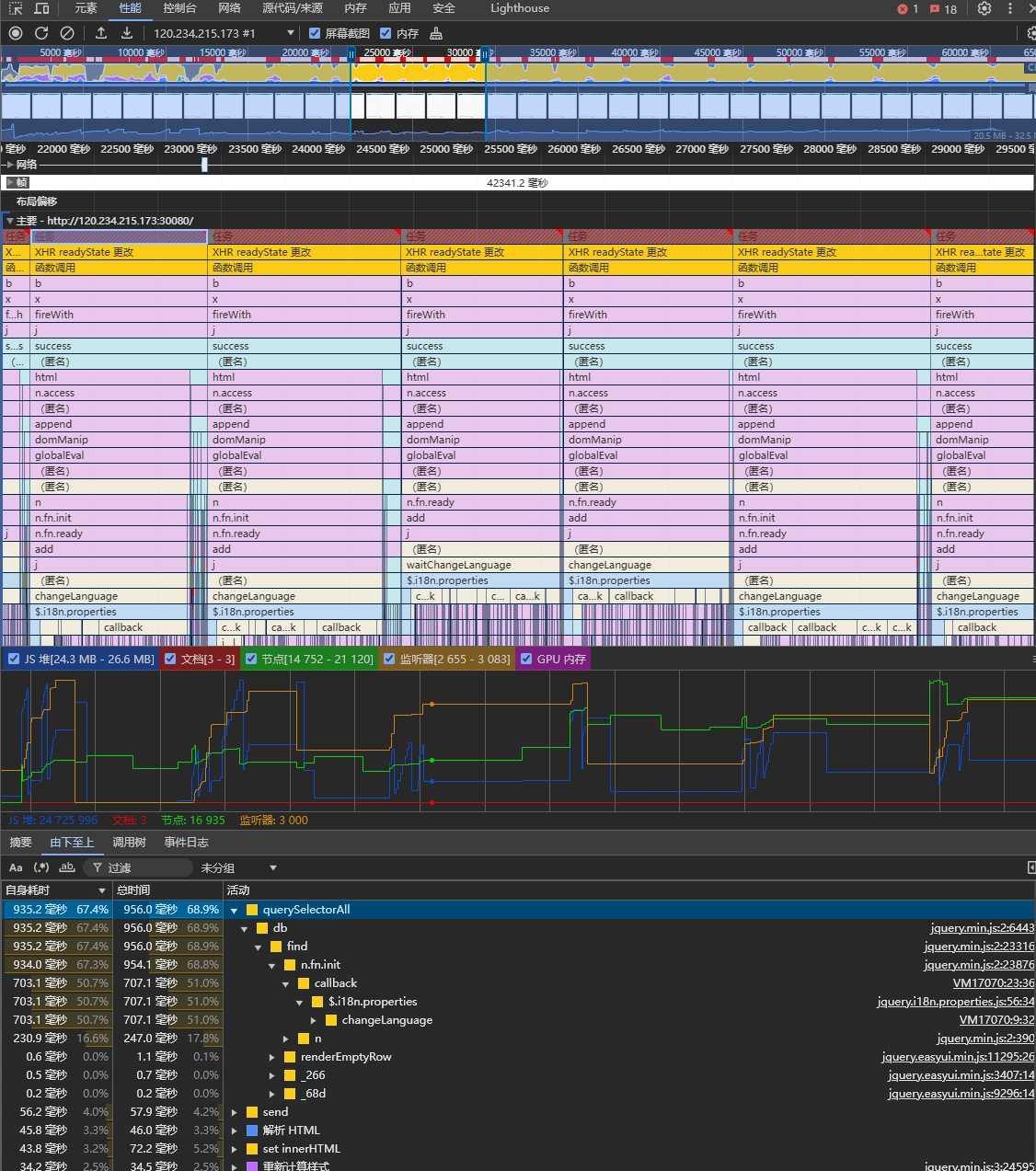Select the _68d row in the activity tree
The width and height of the screenshot is (1036, 1171).
pyautogui.click(x=518, y=1094)
